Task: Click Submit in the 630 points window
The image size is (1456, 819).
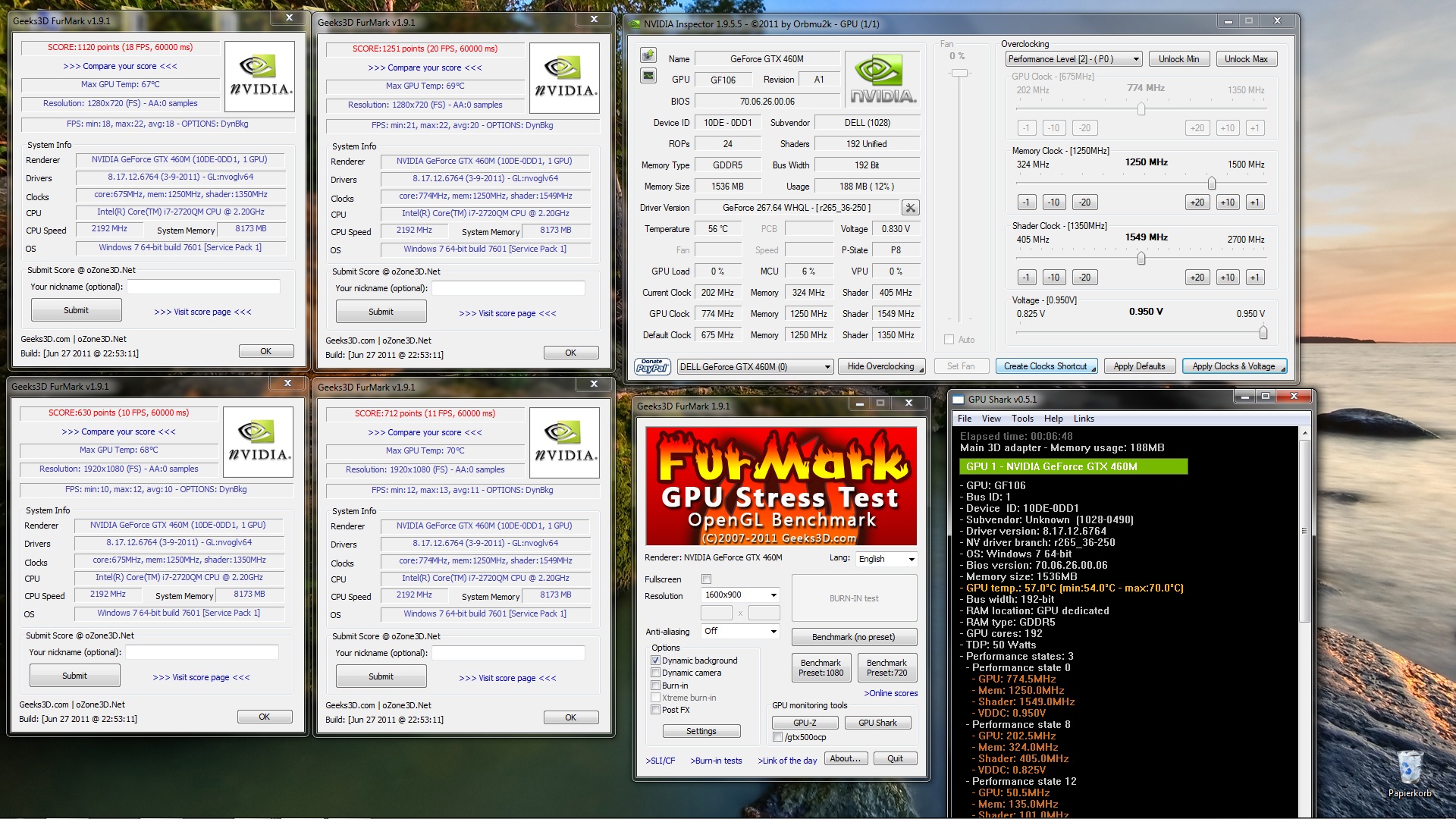Action: (74, 676)
